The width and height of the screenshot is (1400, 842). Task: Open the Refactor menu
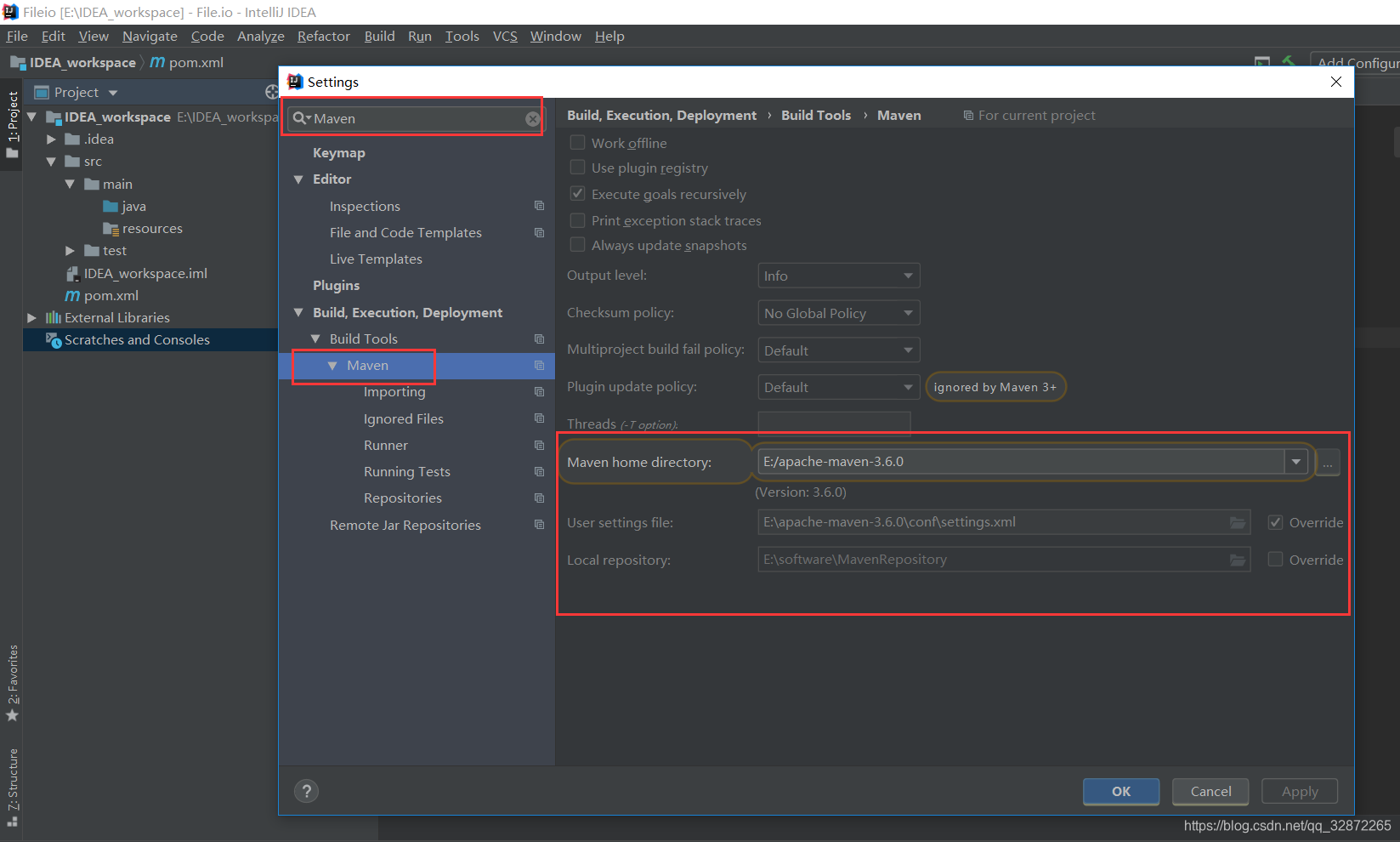pos(323,36)
